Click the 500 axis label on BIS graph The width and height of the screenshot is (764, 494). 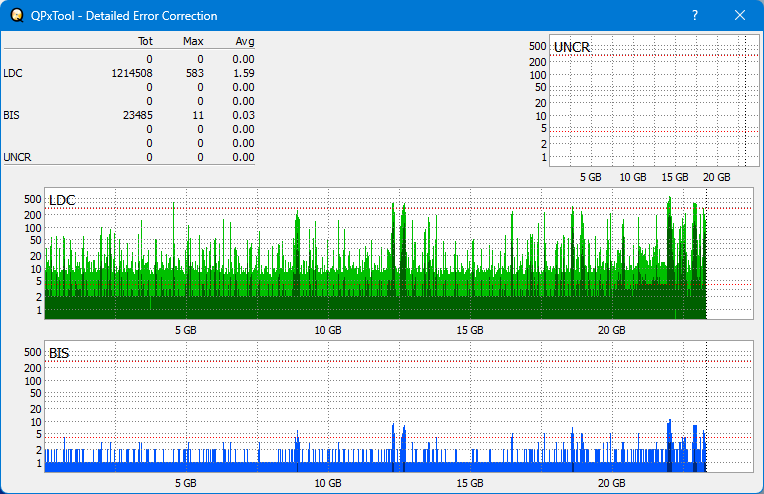[33, 352]
